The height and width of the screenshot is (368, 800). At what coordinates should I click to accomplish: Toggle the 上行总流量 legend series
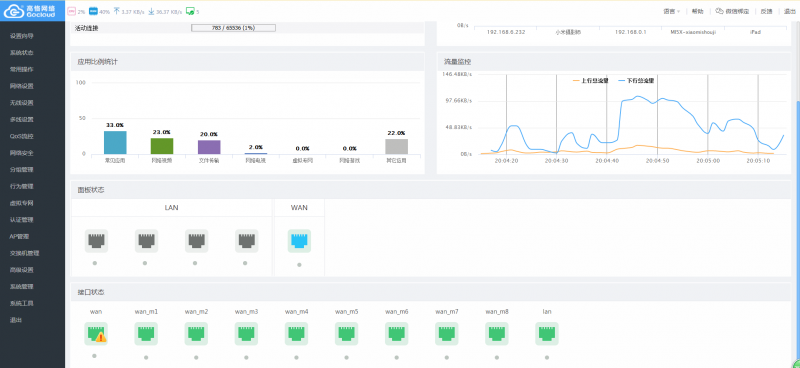click(590, 81)
